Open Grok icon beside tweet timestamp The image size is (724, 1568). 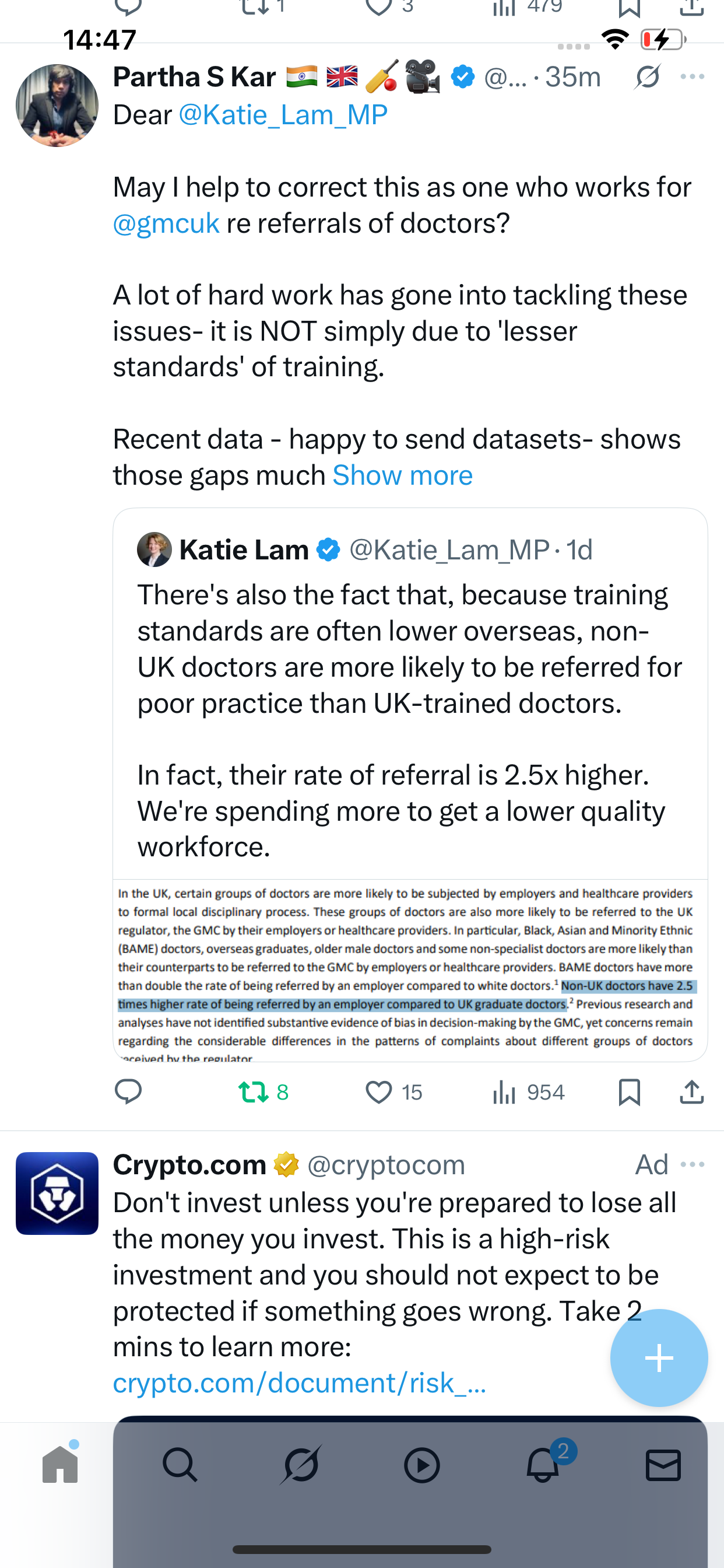coord(647,78)
